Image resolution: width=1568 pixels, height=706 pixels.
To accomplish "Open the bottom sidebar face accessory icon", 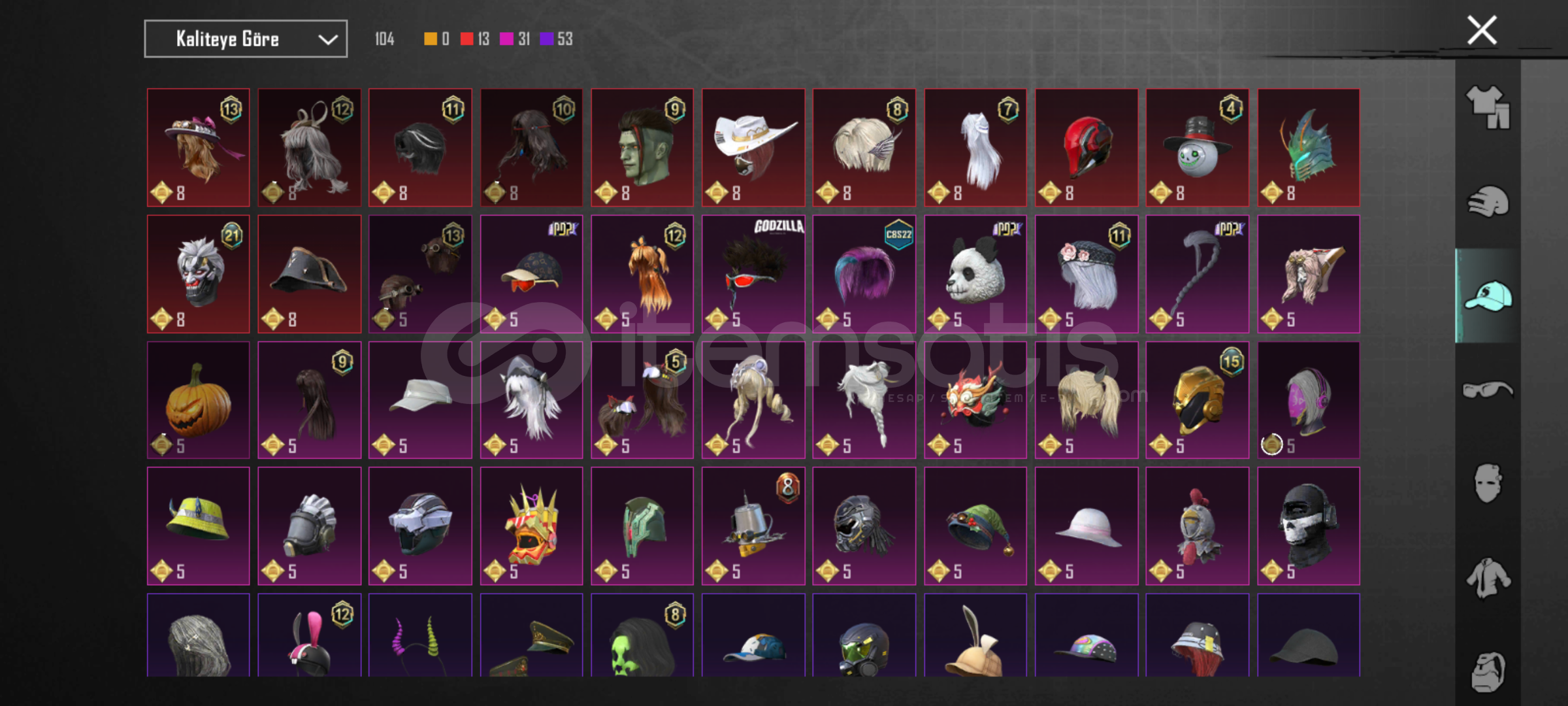I will [x=1488, y=671].
